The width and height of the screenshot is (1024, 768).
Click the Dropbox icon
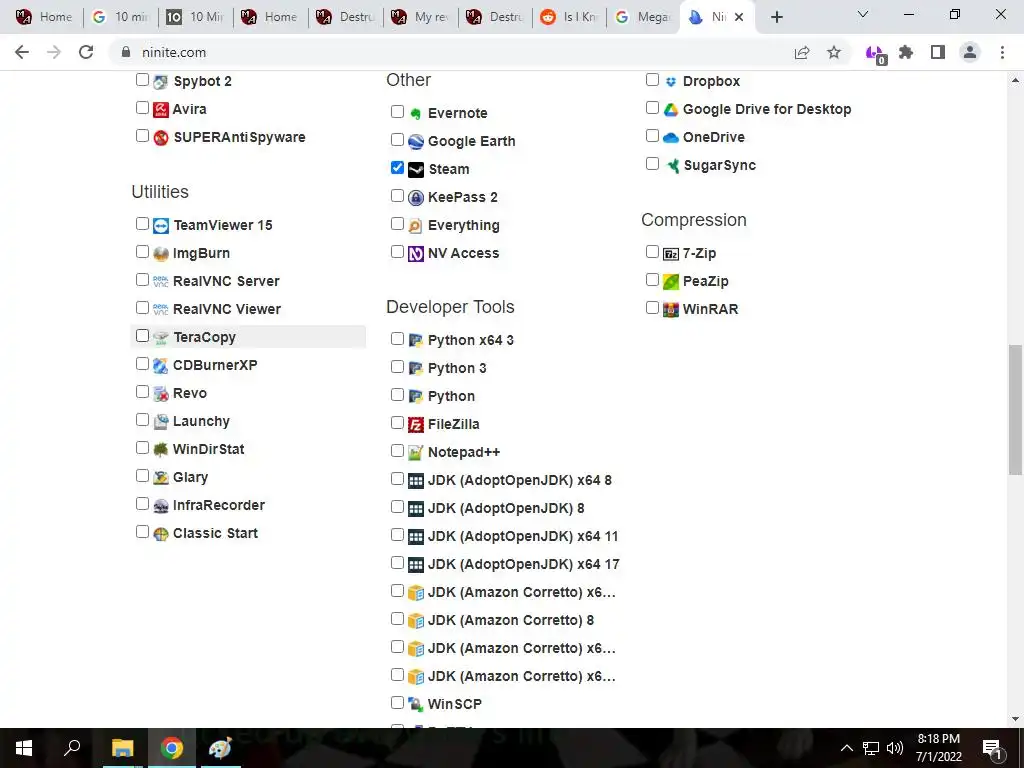[x=671, y=82]
